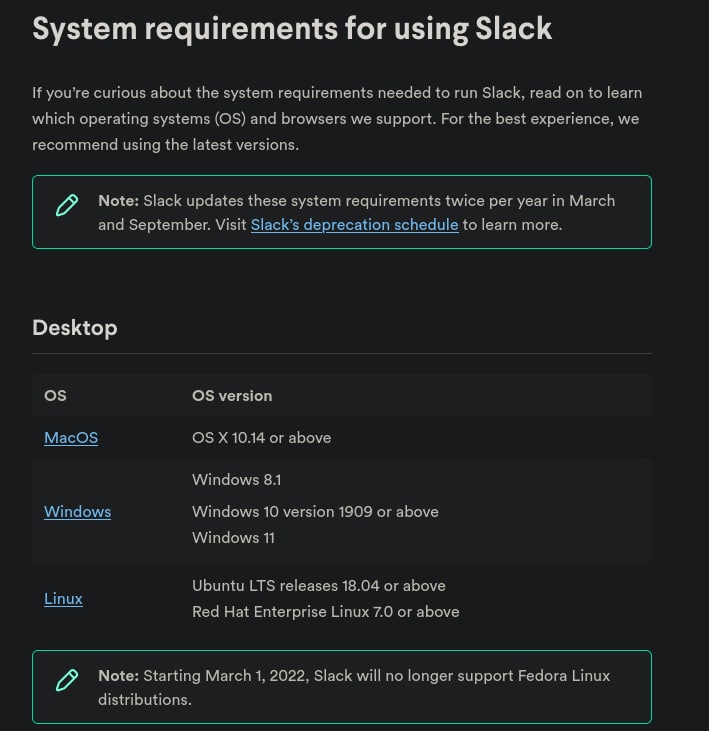The width and height of the screenshot is (709, 731).
Task: Click the intro paragraph about supported browsers
Action: coord(336,119)
